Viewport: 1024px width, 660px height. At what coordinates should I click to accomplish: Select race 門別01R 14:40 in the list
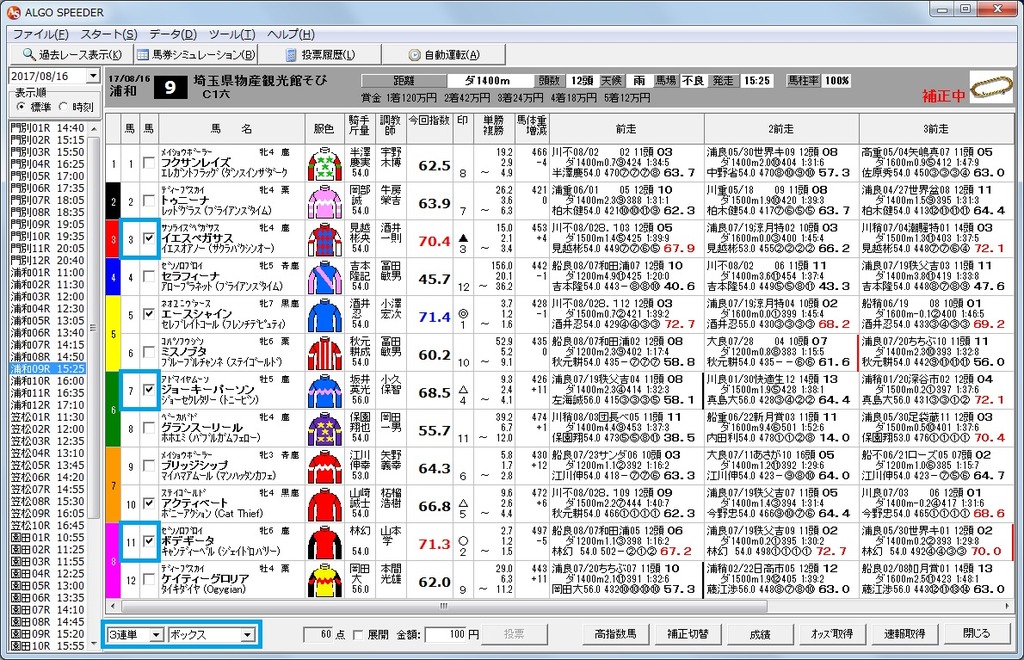point(48,128)
